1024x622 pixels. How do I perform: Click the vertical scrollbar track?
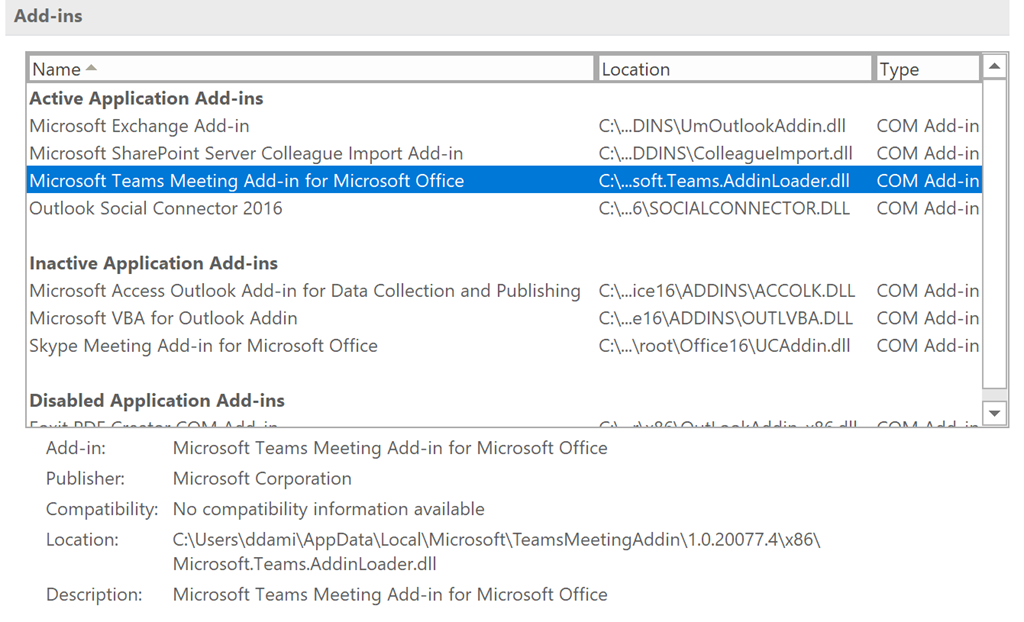tap(994, 240)
